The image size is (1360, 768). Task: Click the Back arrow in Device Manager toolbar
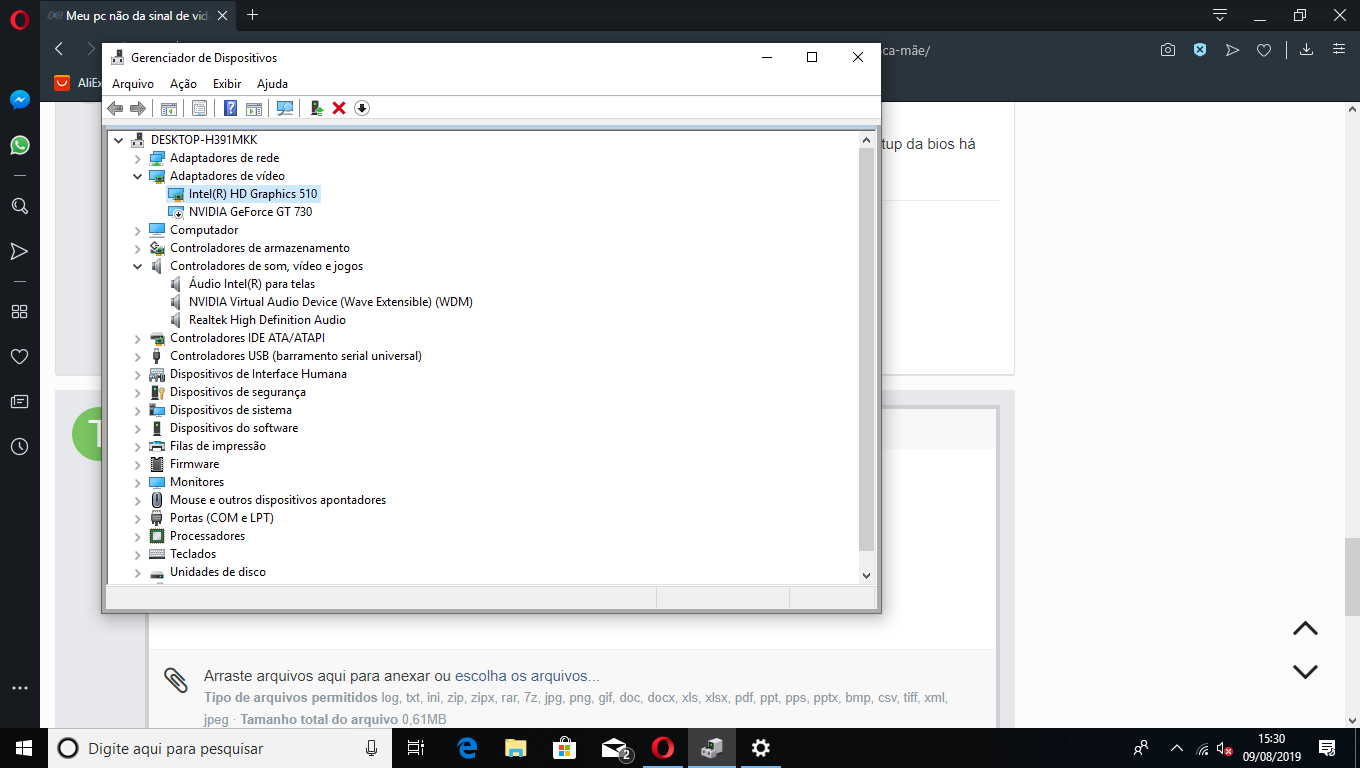(116, 108)
